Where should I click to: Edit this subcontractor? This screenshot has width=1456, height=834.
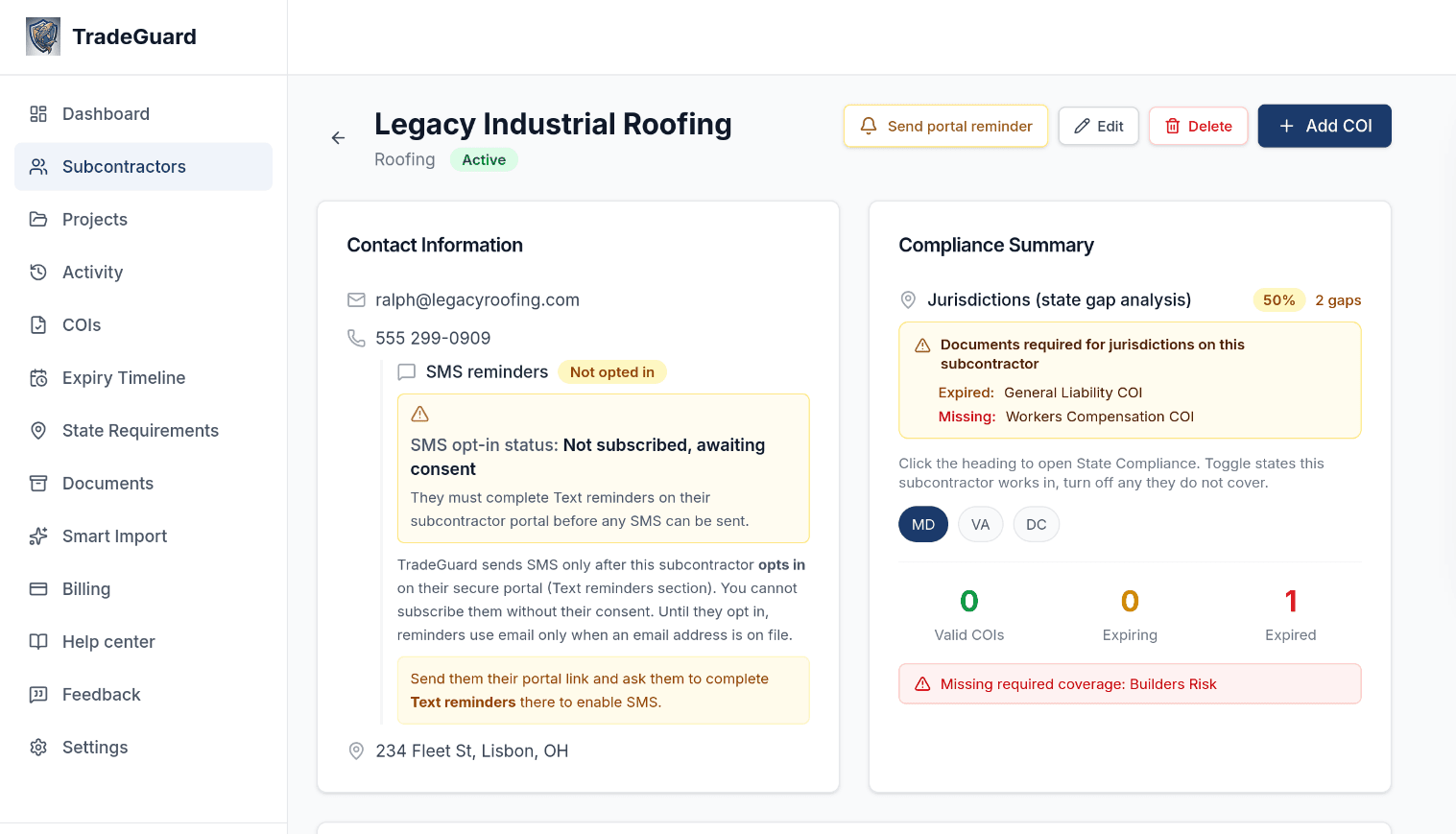(x=1099, y=127)
